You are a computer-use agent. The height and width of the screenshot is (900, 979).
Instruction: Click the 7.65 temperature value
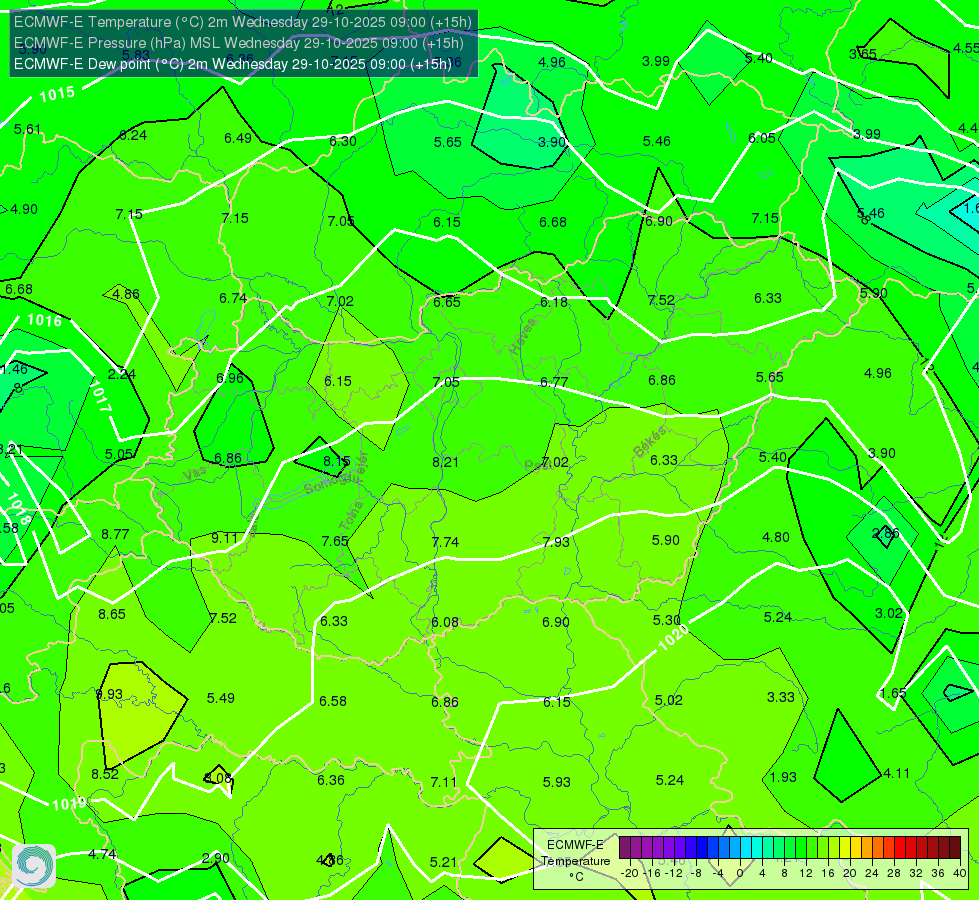click(335, 540)
